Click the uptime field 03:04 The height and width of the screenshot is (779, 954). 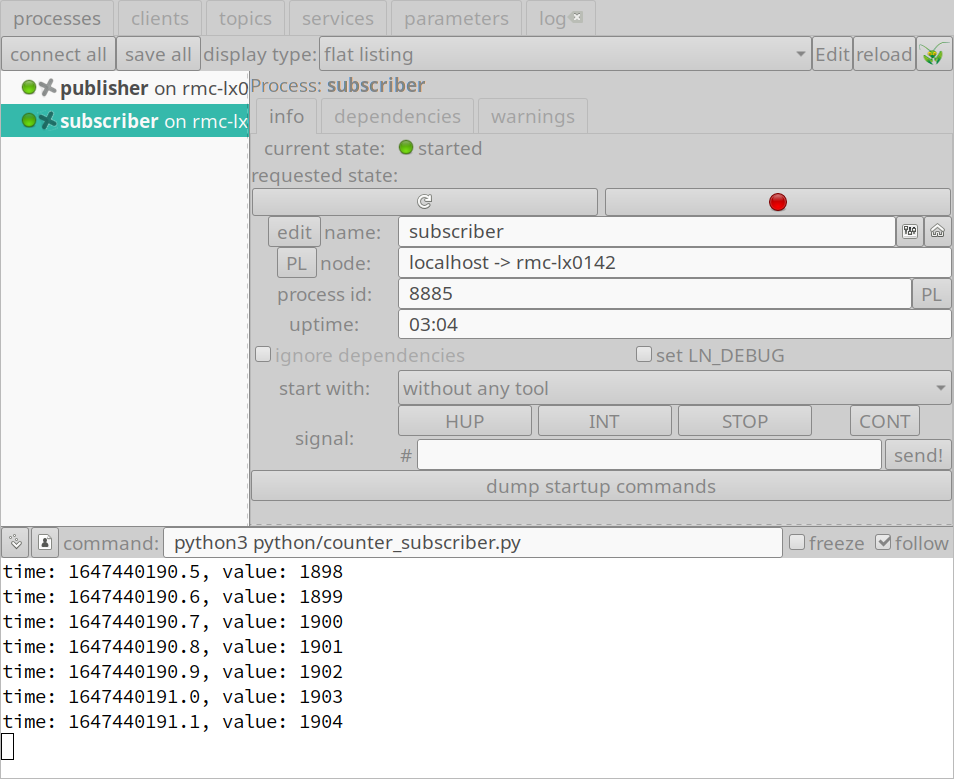675,324
